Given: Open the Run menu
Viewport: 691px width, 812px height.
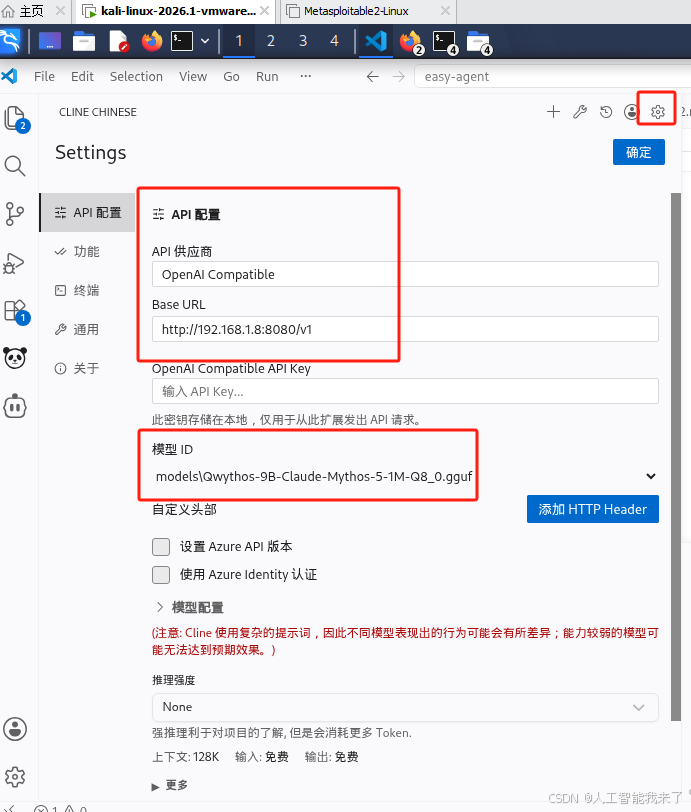Looking at the screenshot, I should 267,77.
